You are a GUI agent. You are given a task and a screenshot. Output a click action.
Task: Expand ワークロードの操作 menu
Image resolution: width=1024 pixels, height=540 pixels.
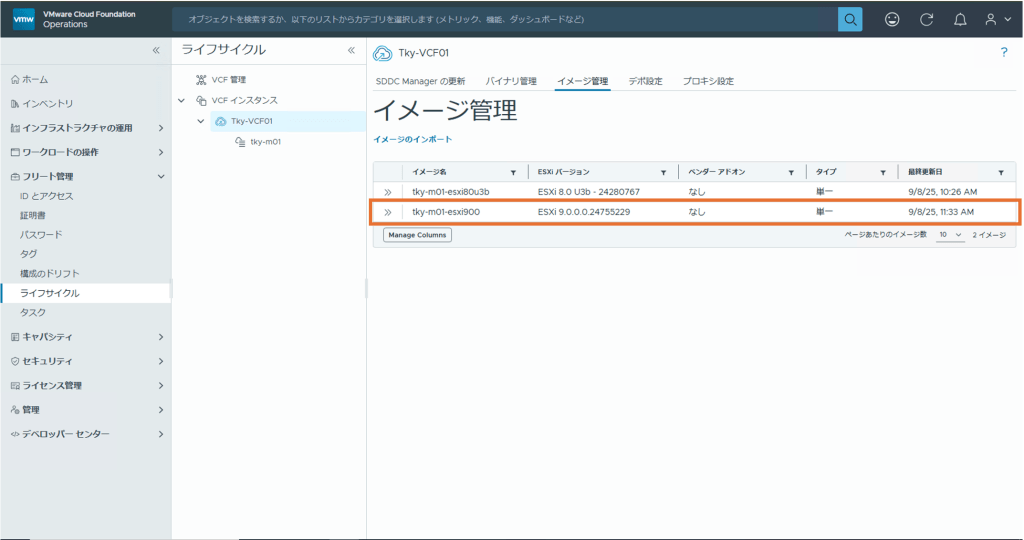[161, 152]
